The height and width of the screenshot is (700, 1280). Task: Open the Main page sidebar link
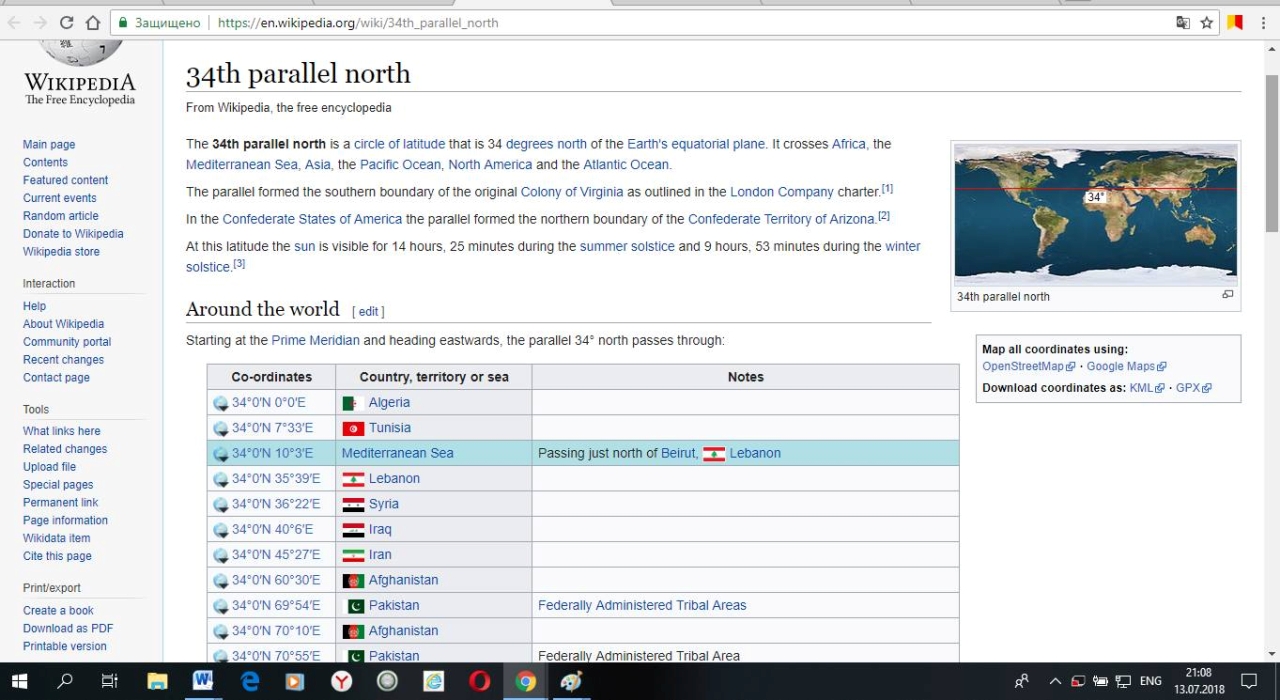49,145
